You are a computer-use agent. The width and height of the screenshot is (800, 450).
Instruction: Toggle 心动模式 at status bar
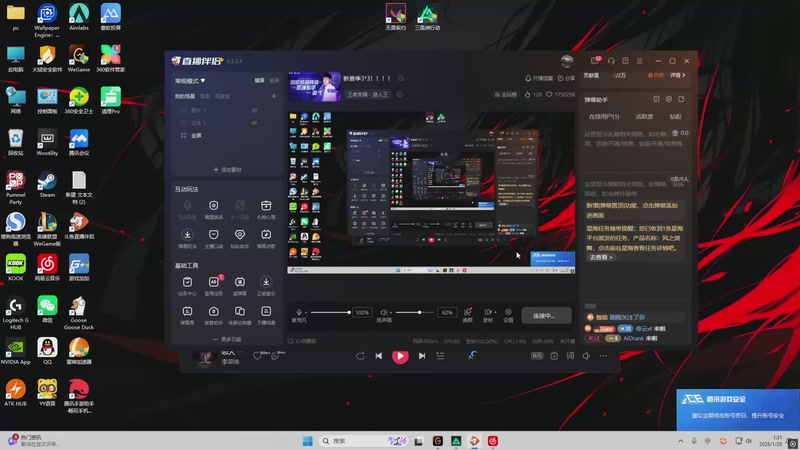(302, 341)
